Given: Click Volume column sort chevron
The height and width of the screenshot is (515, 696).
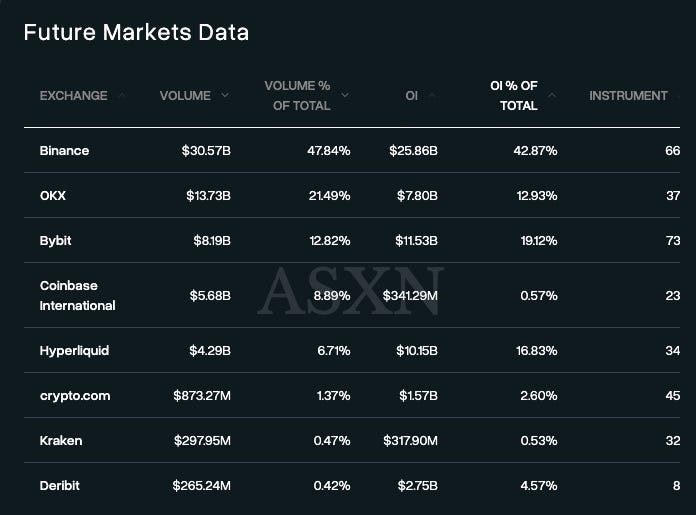Looking at the screenshot, I should tap(225, 95).
